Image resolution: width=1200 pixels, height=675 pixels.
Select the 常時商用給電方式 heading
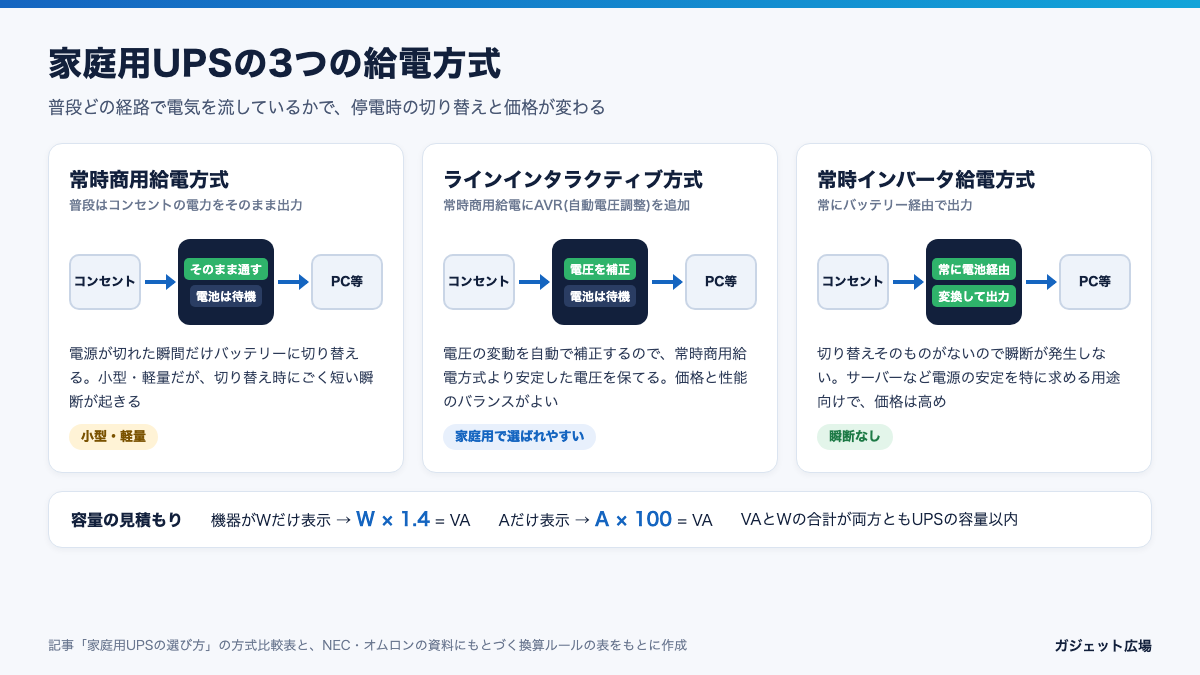tap(149, 180)
